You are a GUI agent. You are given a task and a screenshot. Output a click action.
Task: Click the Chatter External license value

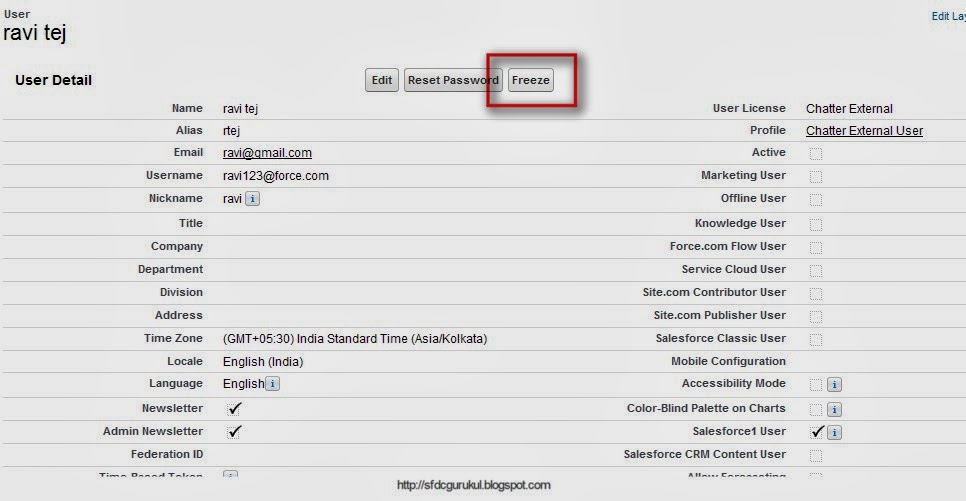[849, 108]
